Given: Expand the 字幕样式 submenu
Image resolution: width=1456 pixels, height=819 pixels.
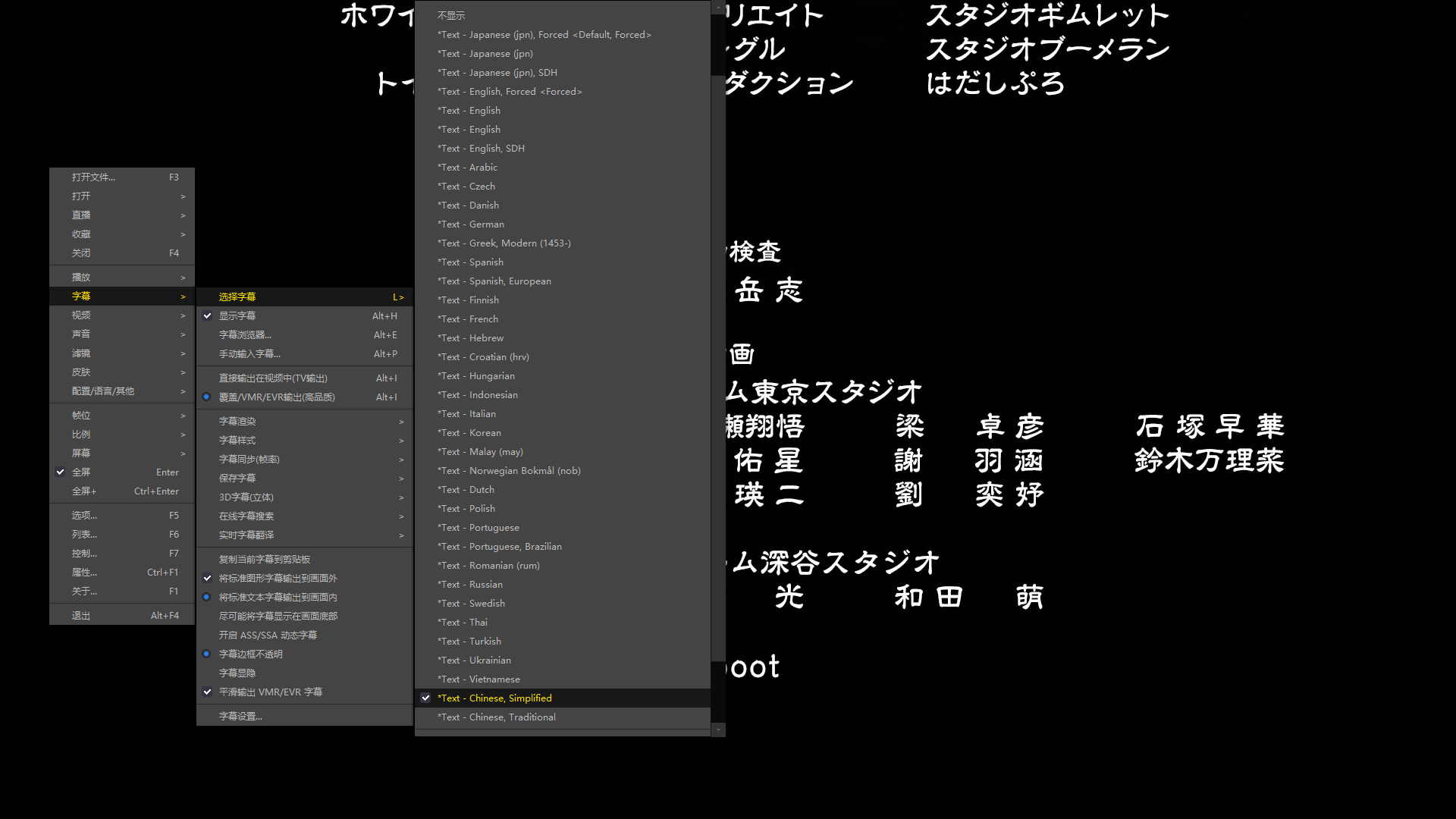Looking at the screenshot, I should coord(304,440).
